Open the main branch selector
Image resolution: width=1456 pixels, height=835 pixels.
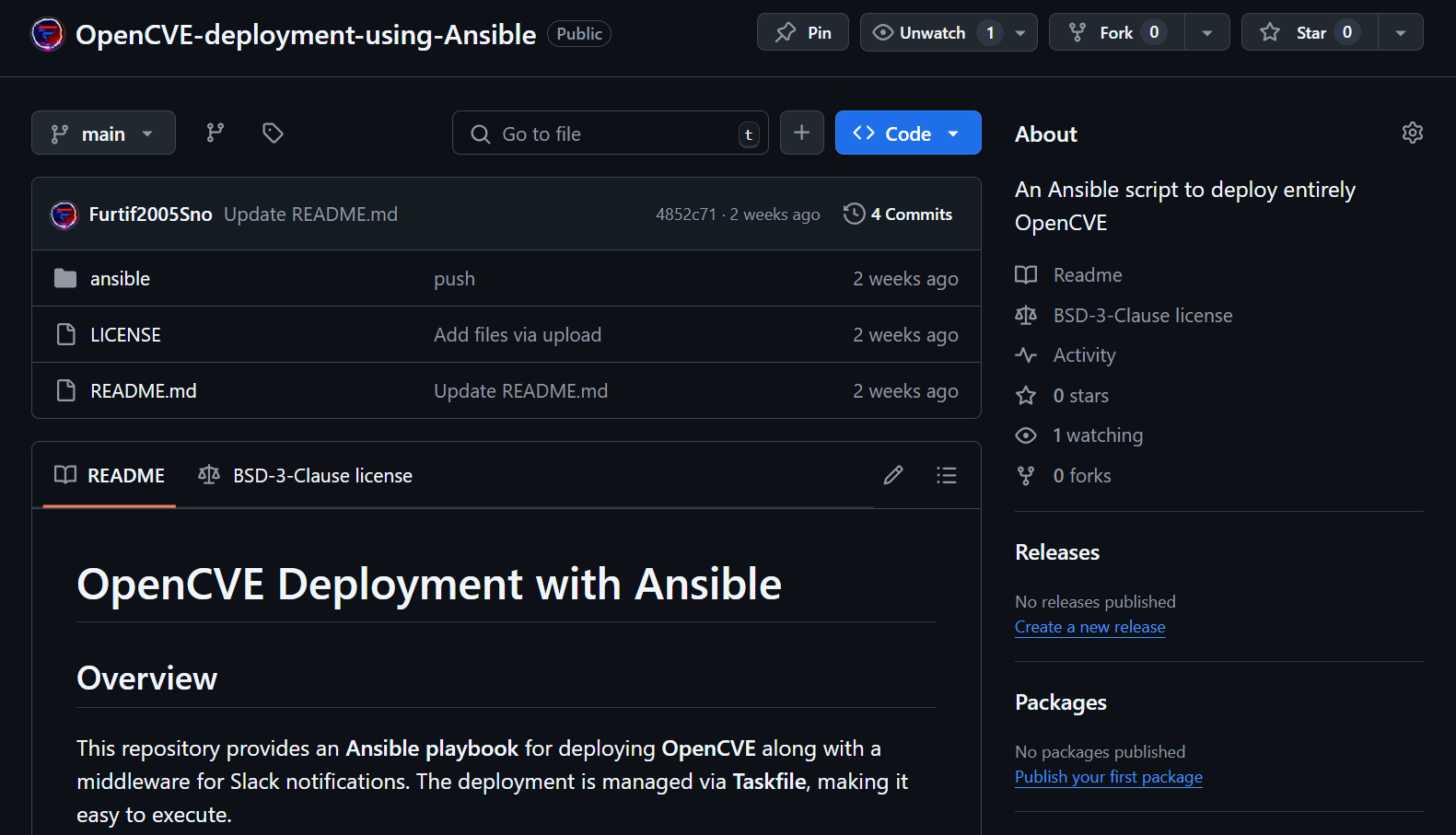103,133
